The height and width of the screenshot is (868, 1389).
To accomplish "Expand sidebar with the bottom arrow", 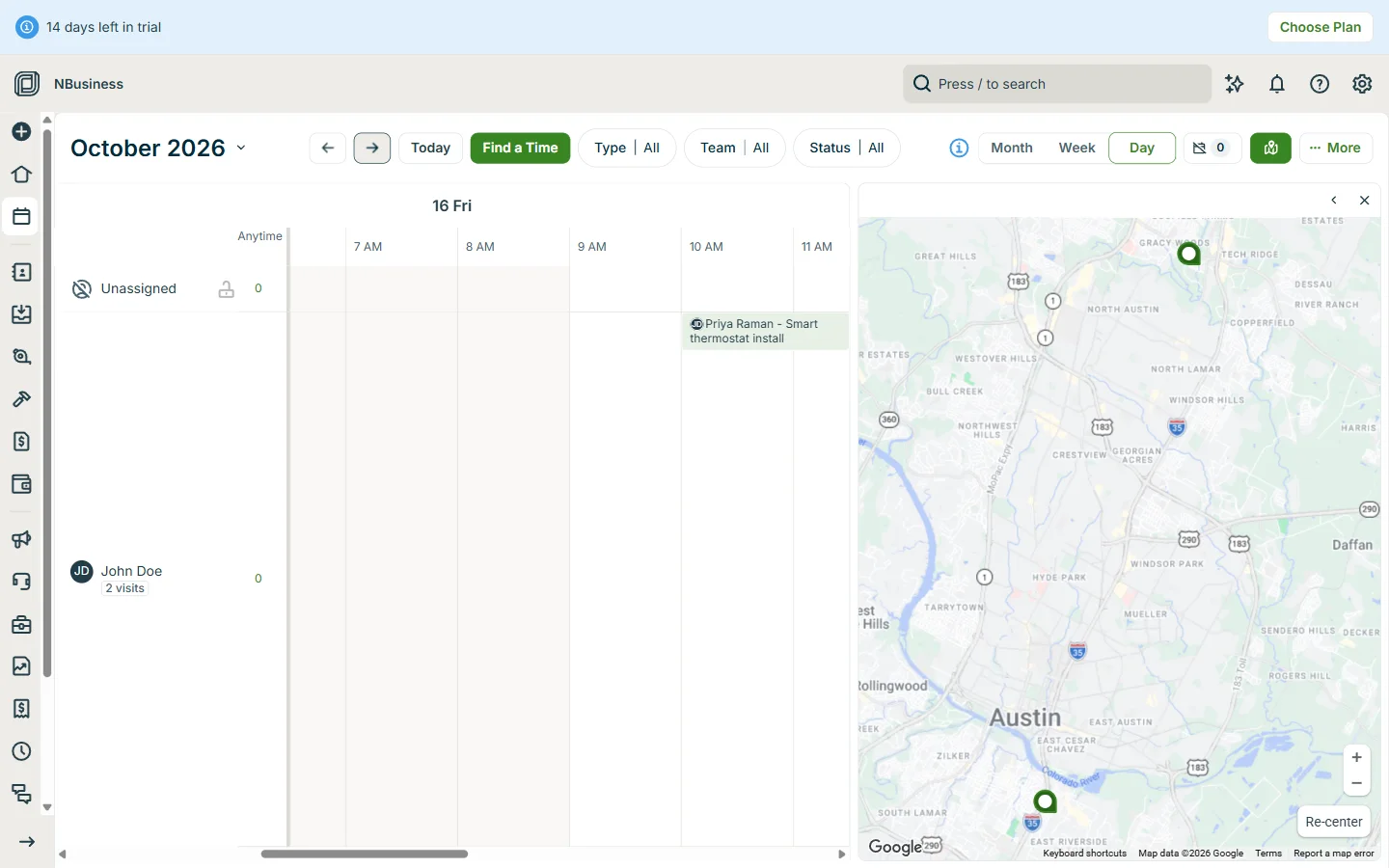I will [26, 842].
